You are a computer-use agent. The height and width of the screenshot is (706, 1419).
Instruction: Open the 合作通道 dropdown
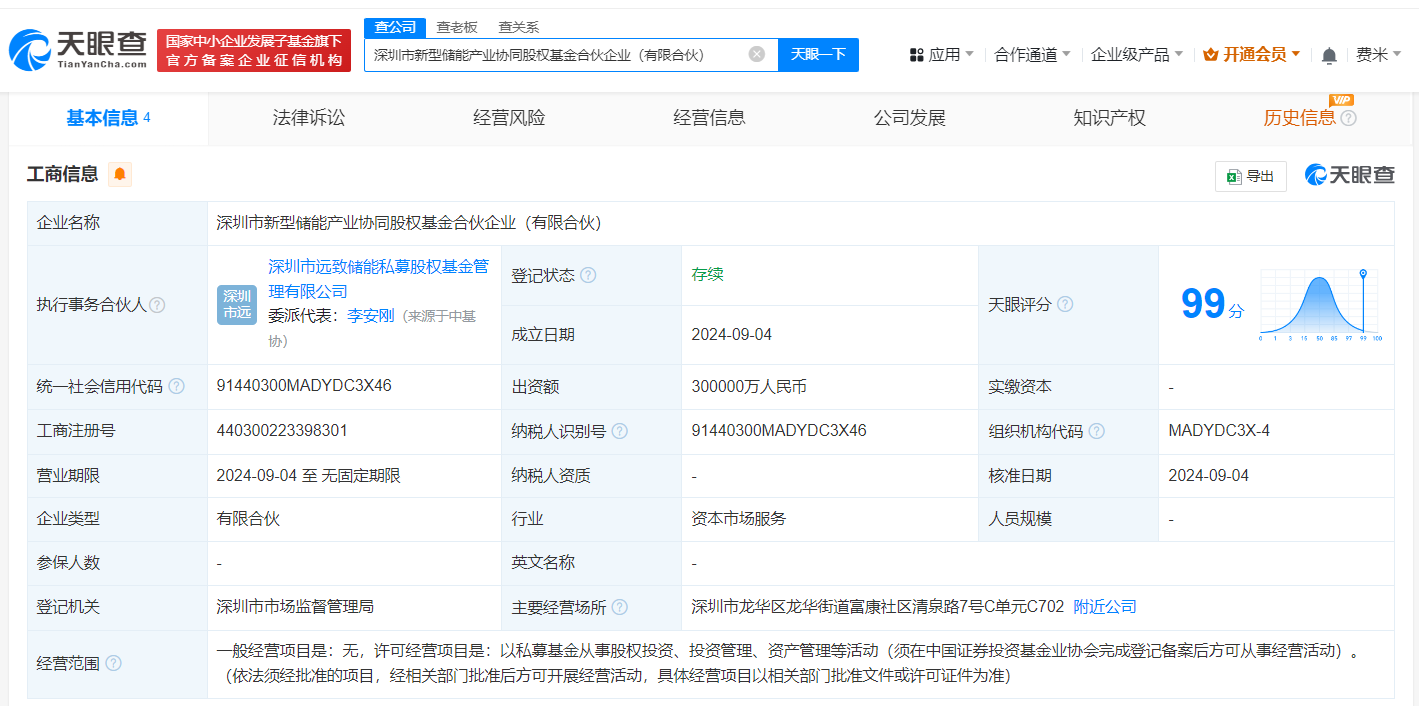point(1025,54)
